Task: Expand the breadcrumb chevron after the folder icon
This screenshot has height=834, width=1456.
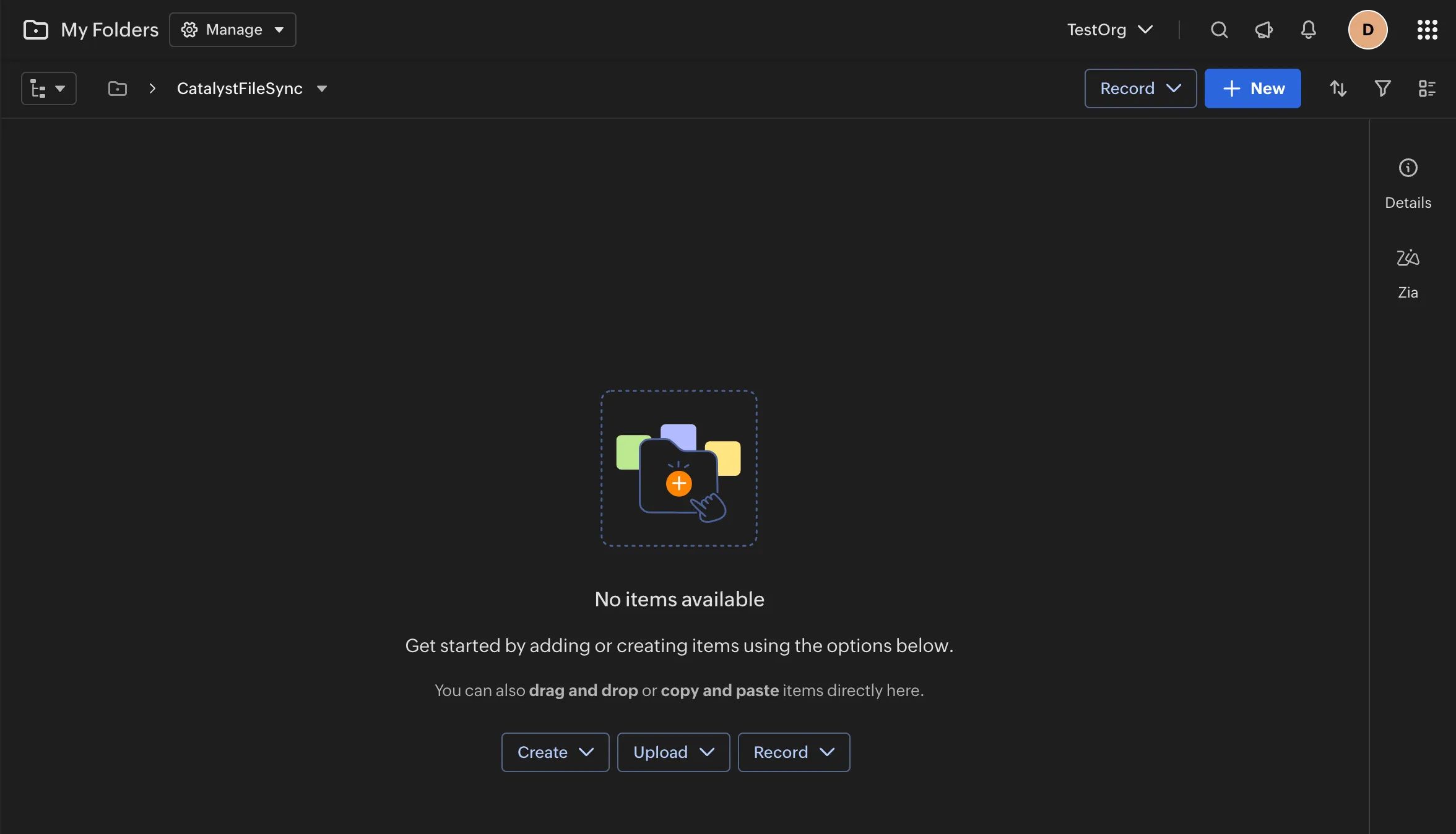Action: tap(152, 88)
